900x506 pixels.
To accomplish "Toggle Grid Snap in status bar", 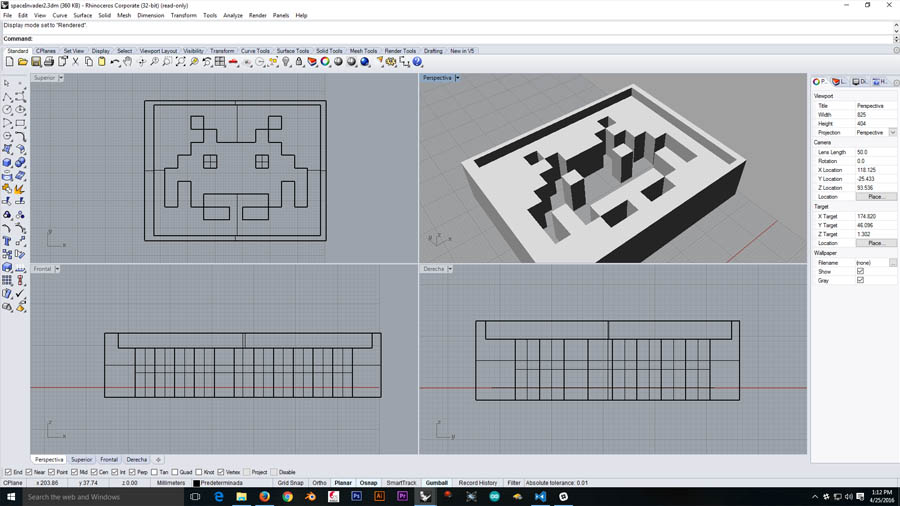I will pyautogui.click(x=290, y=483).
